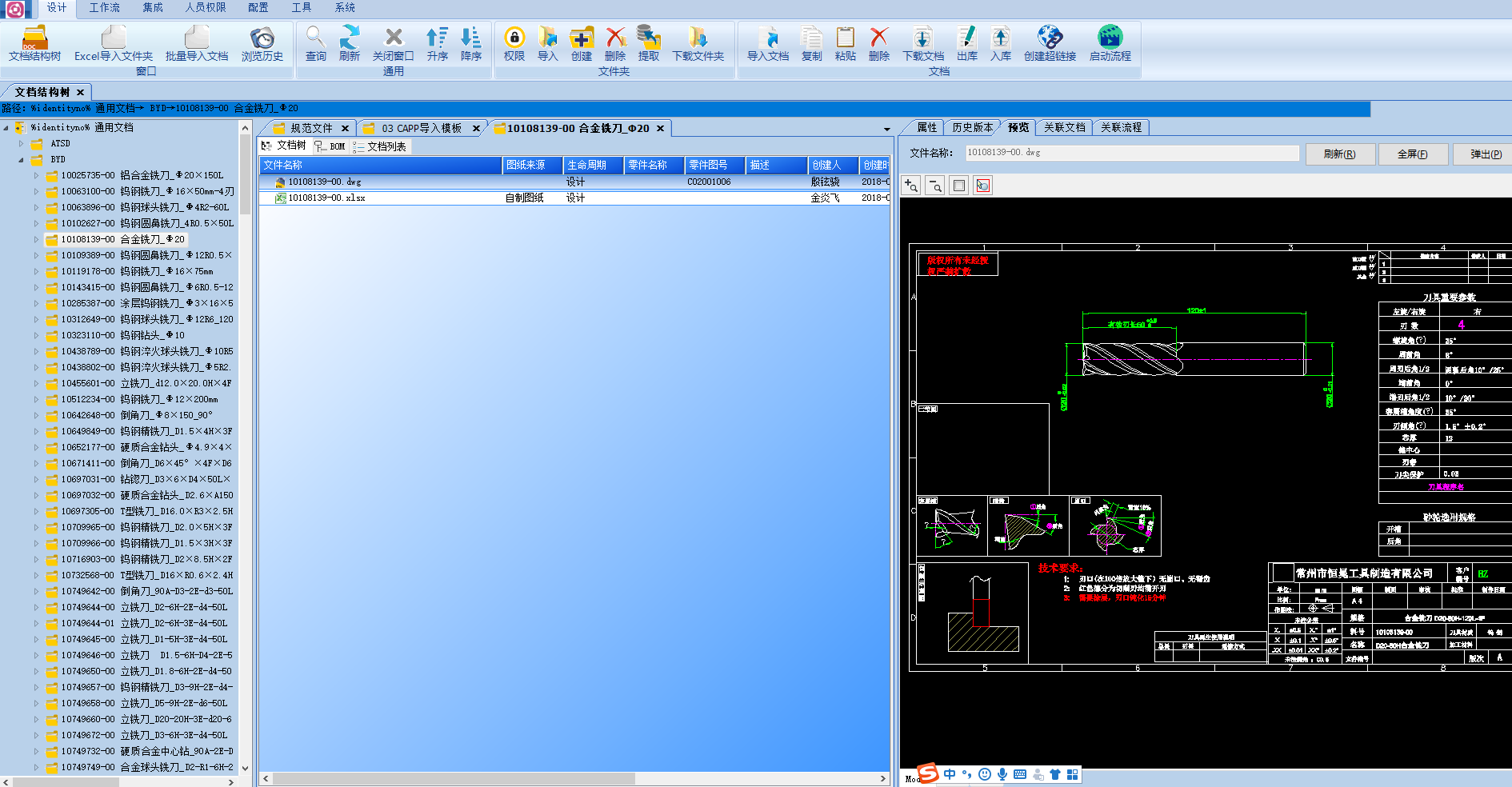
Task: Click the Sogou IME microphone icon
Action: coord(1002,774)
